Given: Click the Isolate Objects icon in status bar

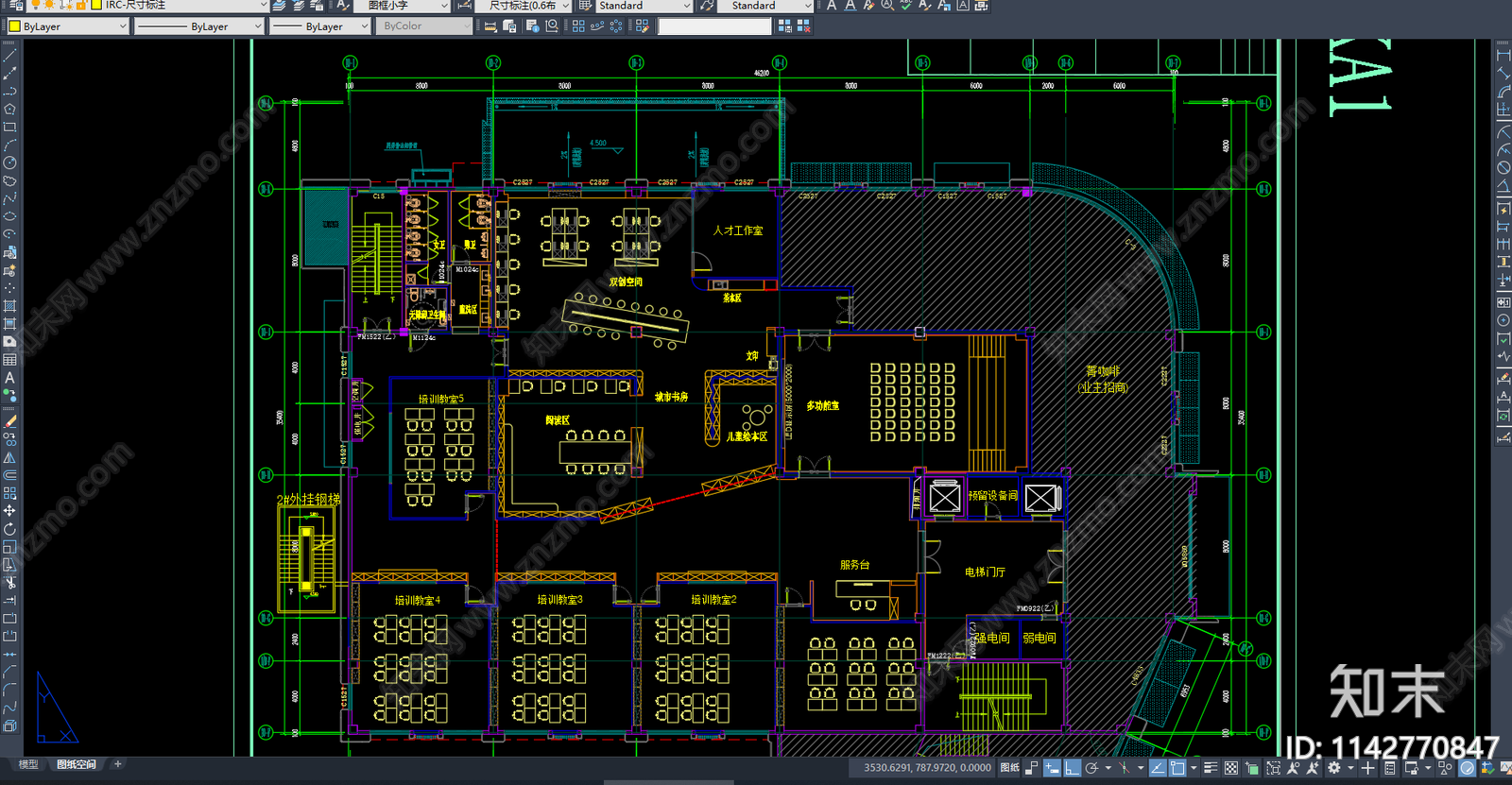Looking at the screenshot, I should [x=1444, y=768].
